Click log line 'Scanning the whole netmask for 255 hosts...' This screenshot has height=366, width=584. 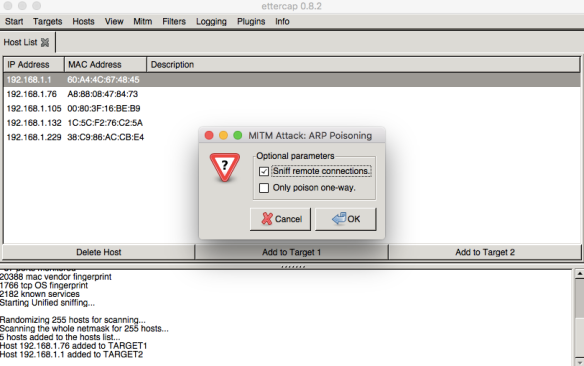[84, 329]
